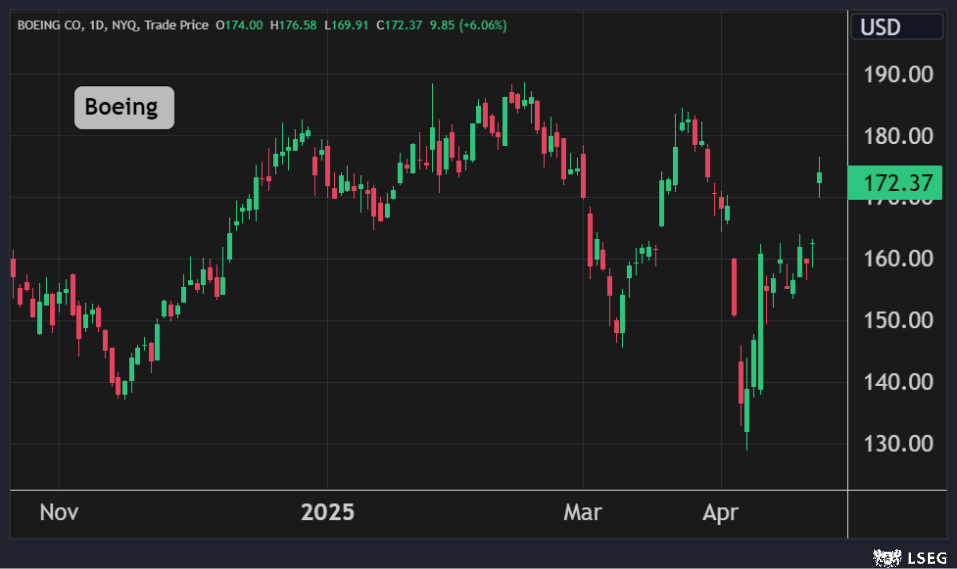Click the 2025 label on time axis
Screen dimensions: 957x569
[x=328, y=513]
